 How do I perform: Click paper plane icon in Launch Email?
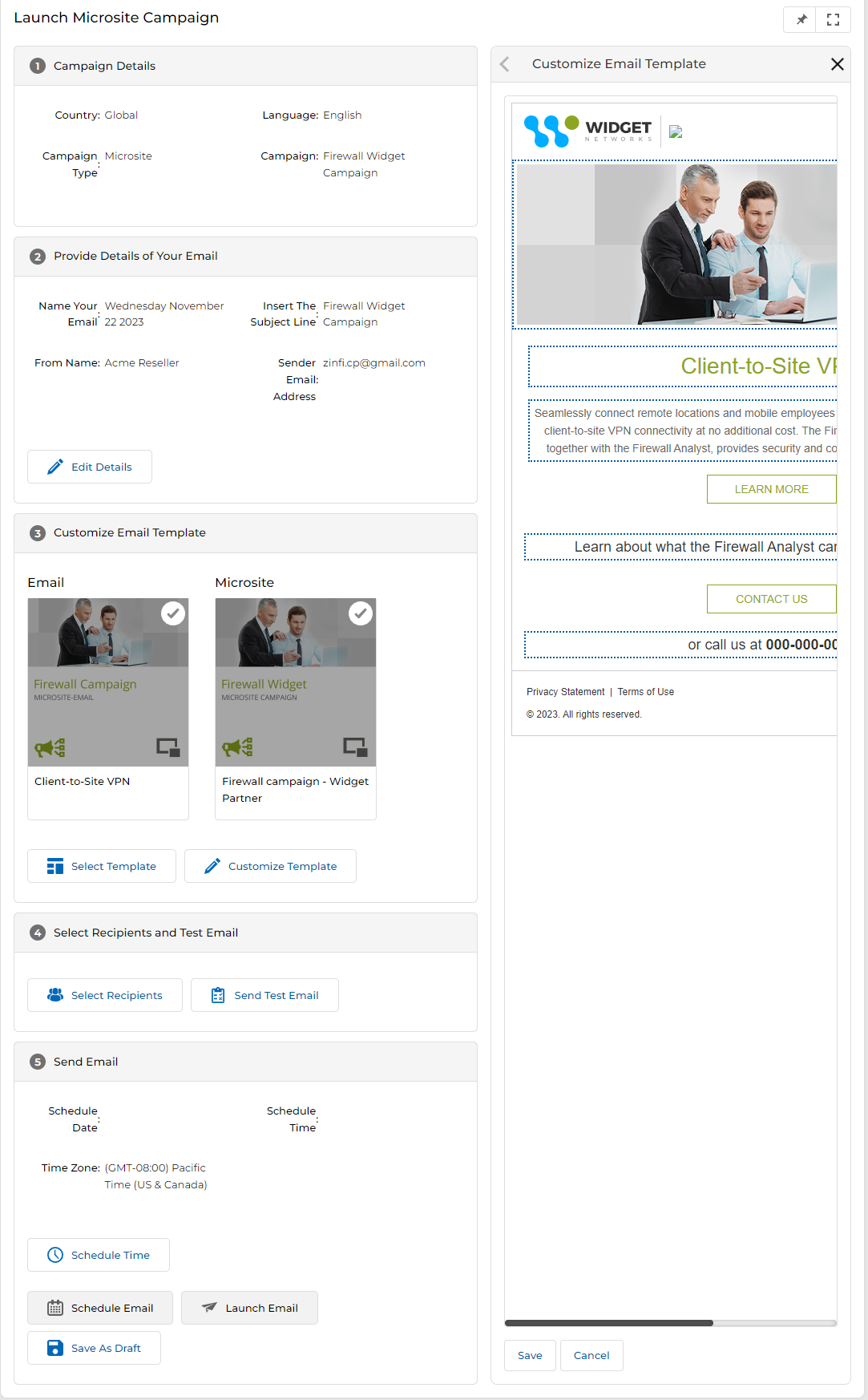209,1308
